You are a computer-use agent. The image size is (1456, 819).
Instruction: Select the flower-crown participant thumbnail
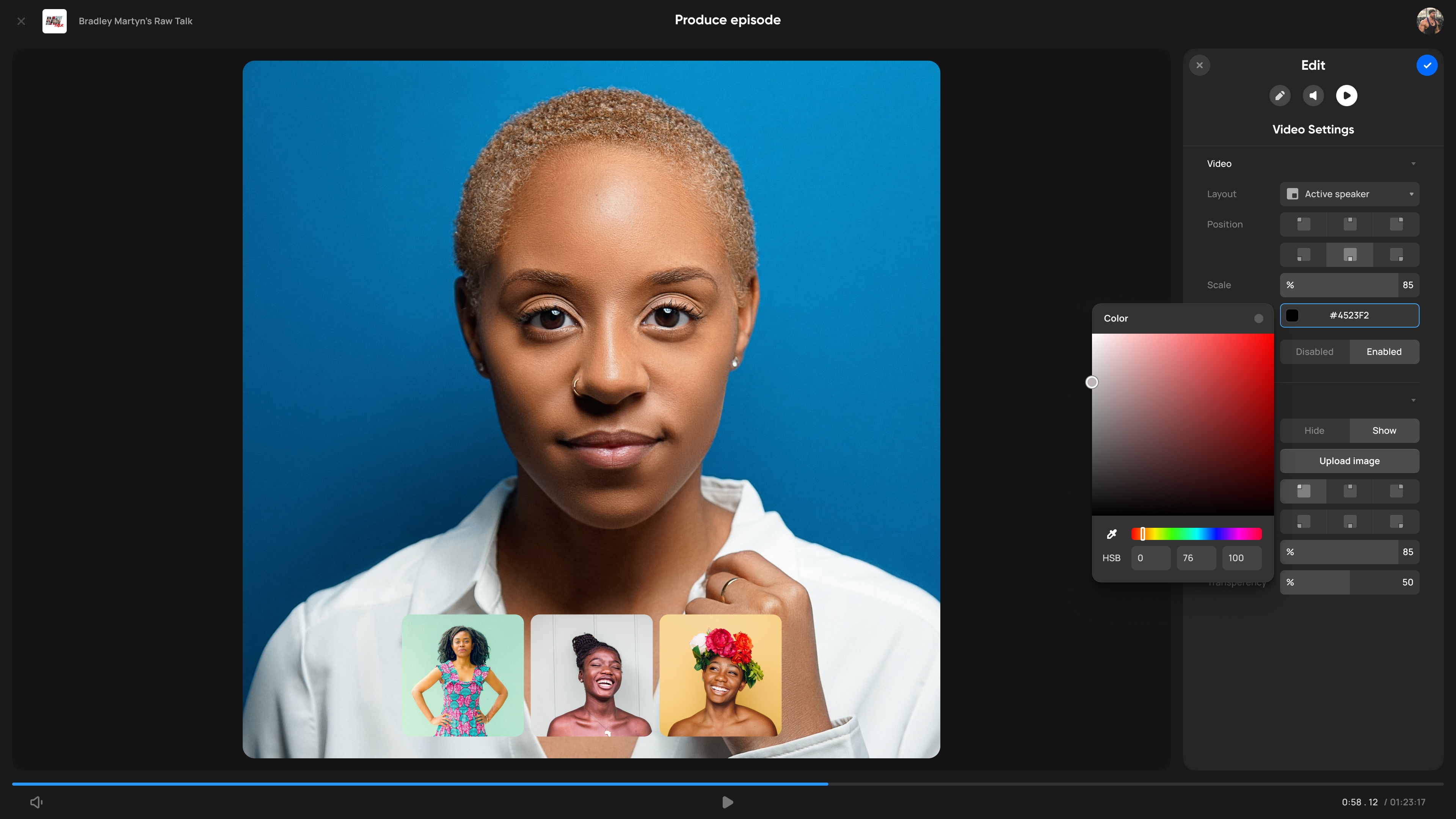(720, 675)
